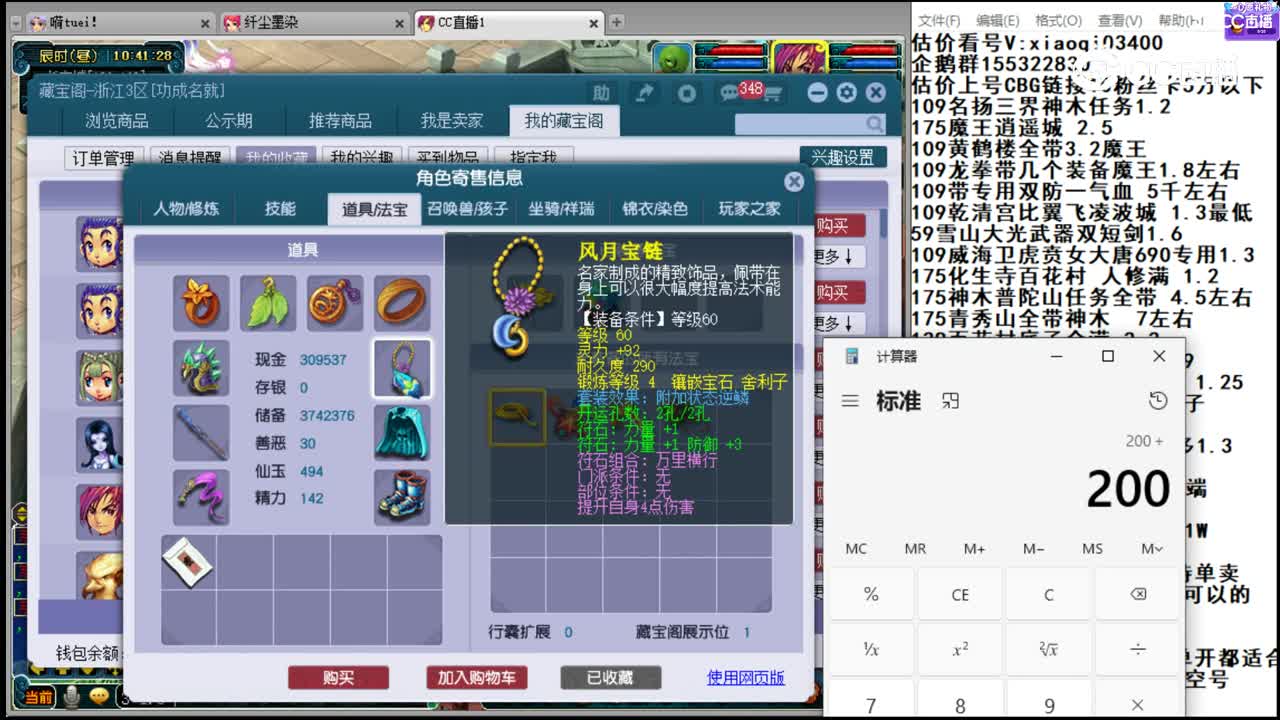Click the calculator MS memory store key

point(1092,548)
